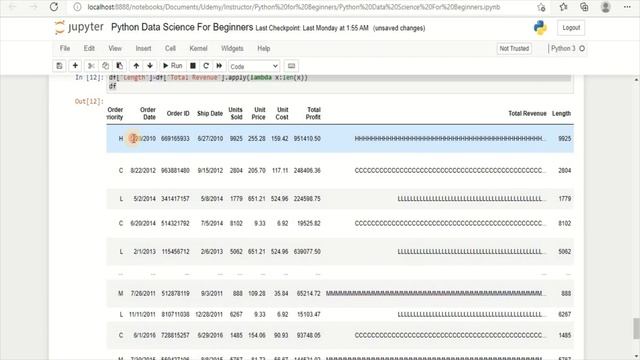Run the current cell
Viewport: 640px width, 360px height.
tap(172, 66)
